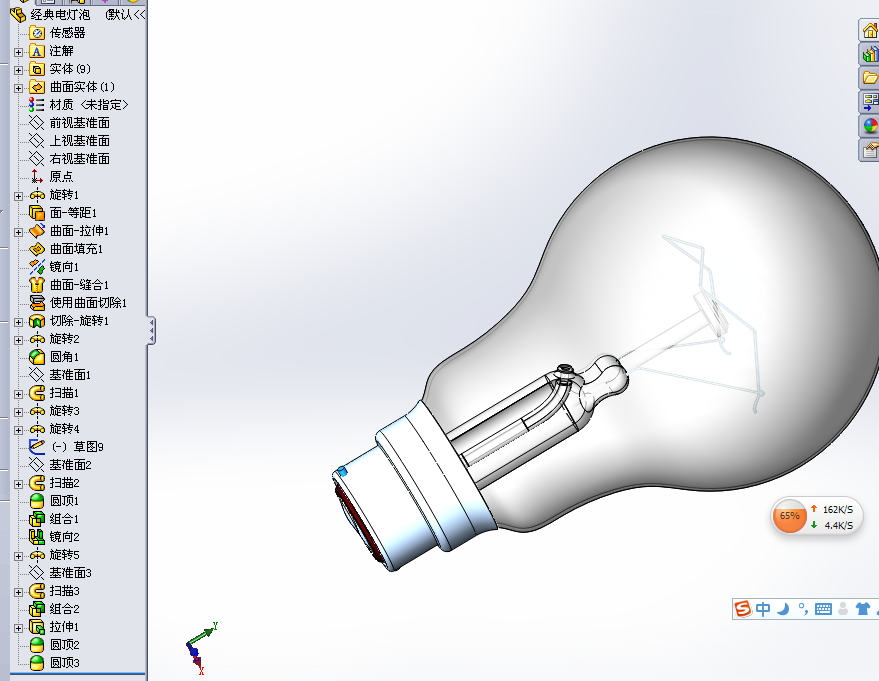The image size is (879, 681).
Task: Expand the 旋转5 feature node
Action: coord(18,556)
